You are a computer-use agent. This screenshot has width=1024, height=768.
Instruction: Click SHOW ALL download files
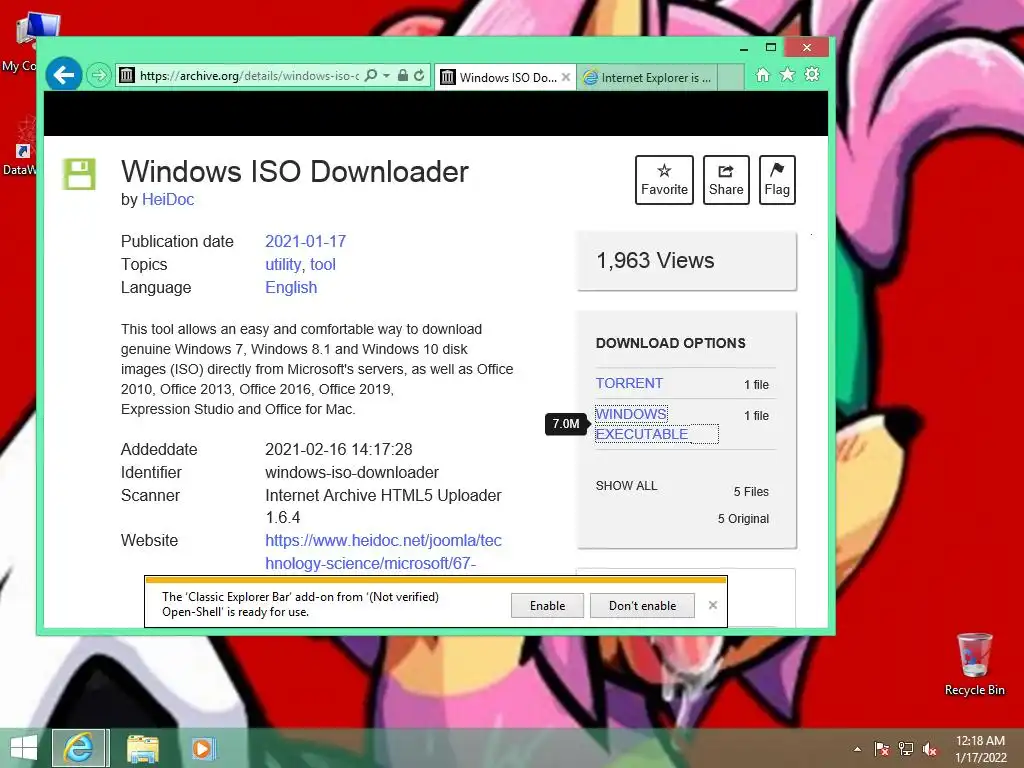(626, 486)
